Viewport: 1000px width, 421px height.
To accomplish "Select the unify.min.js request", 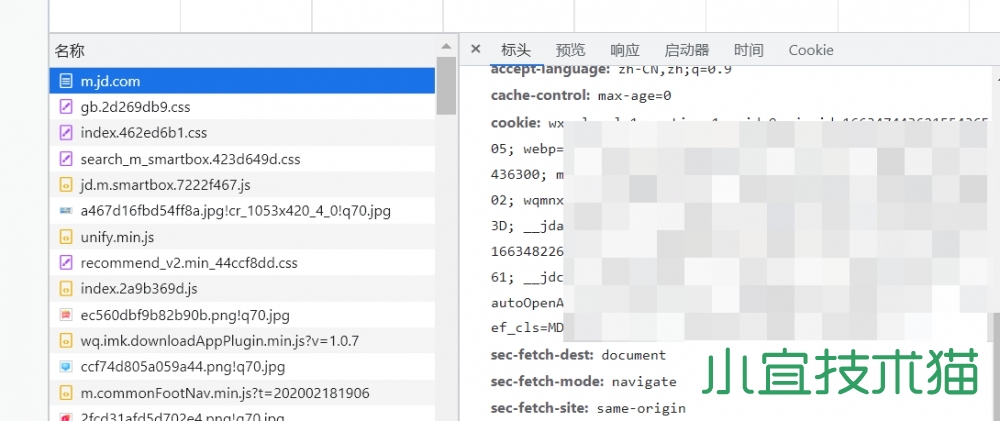I will [x=242, y=237].
